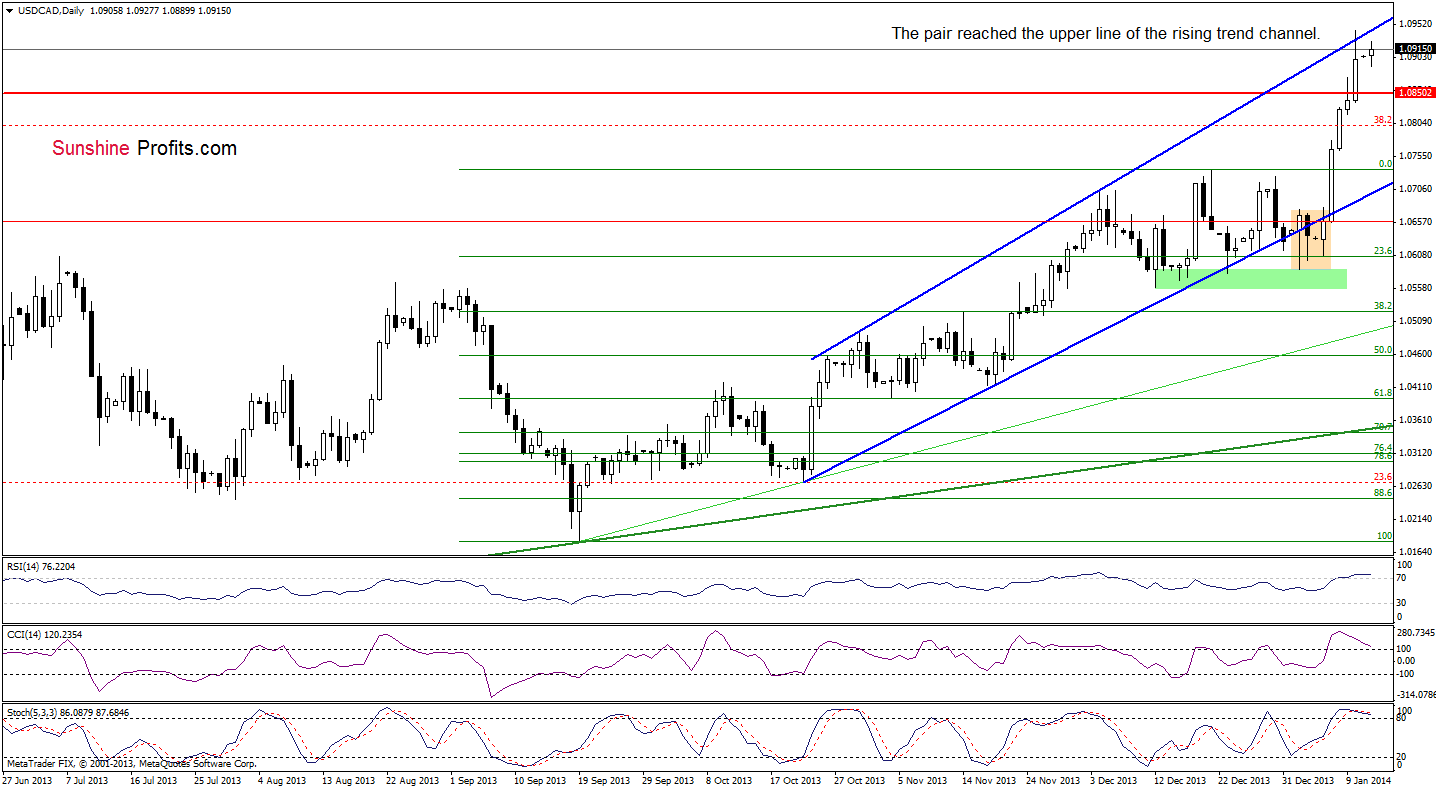1436x789 pixels.
Task: Click the 1.02140 price axis value
Action: (1414, 518)
